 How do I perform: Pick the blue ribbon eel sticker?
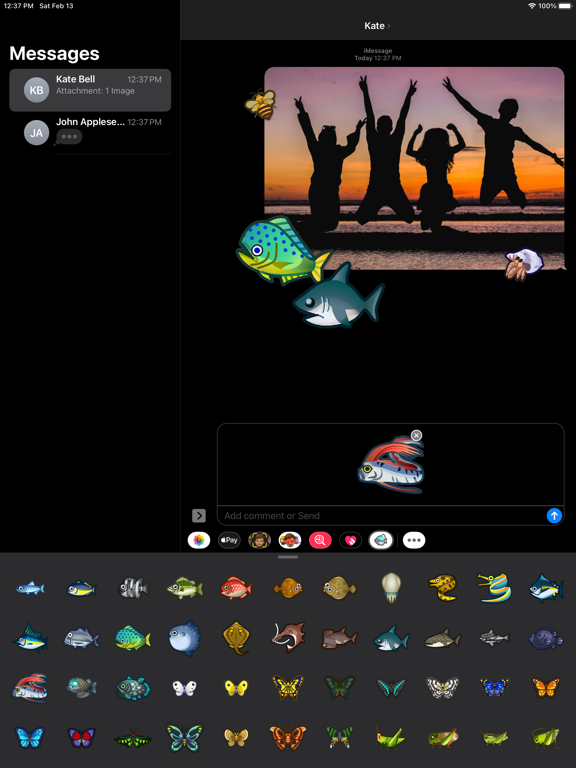click(495, 587)
